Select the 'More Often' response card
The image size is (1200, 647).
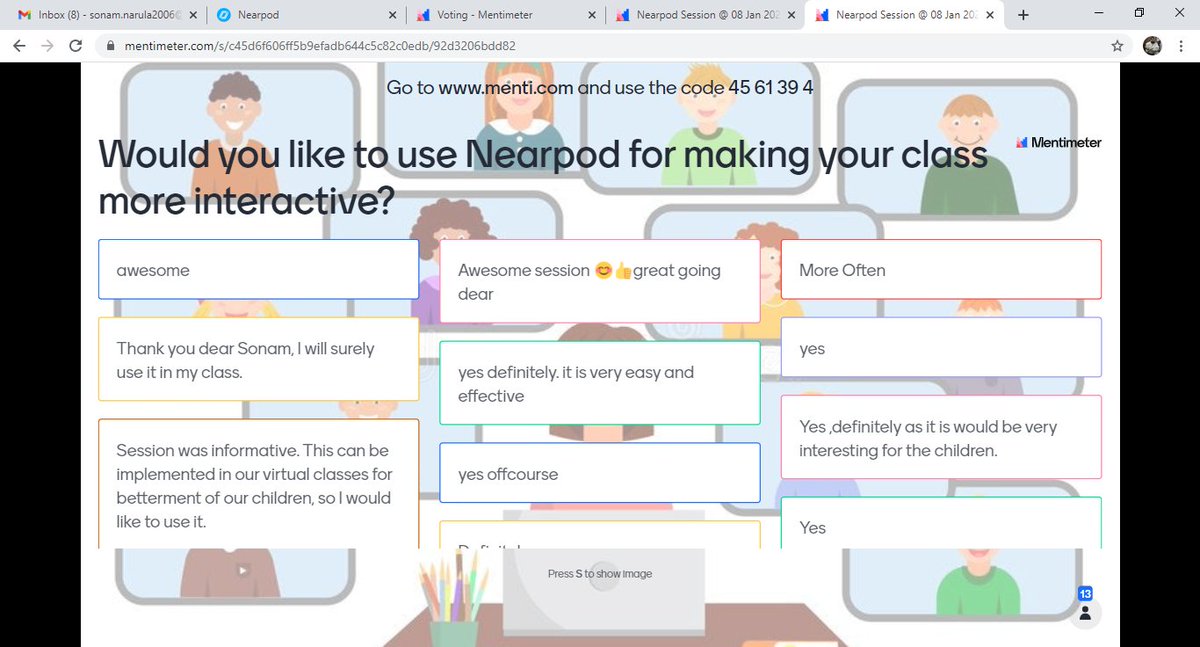(x=941, y=269)
